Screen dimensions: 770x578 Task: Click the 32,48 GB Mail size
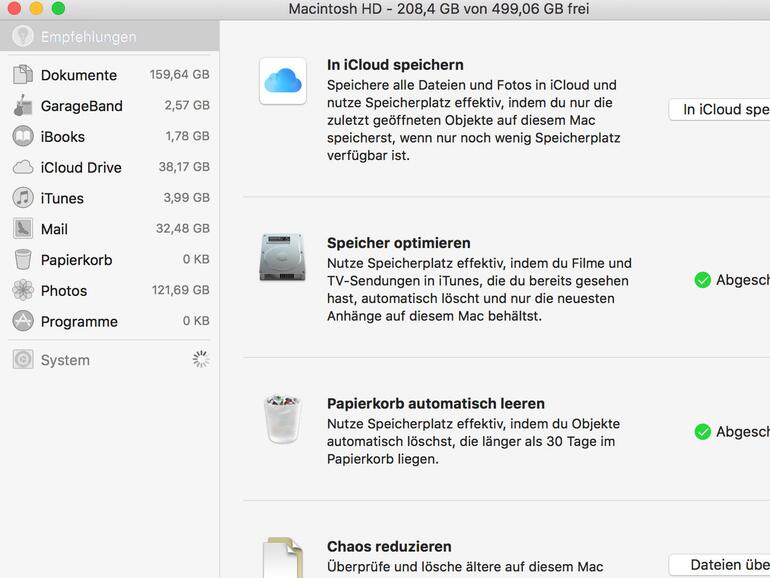(x=183, y=228)
